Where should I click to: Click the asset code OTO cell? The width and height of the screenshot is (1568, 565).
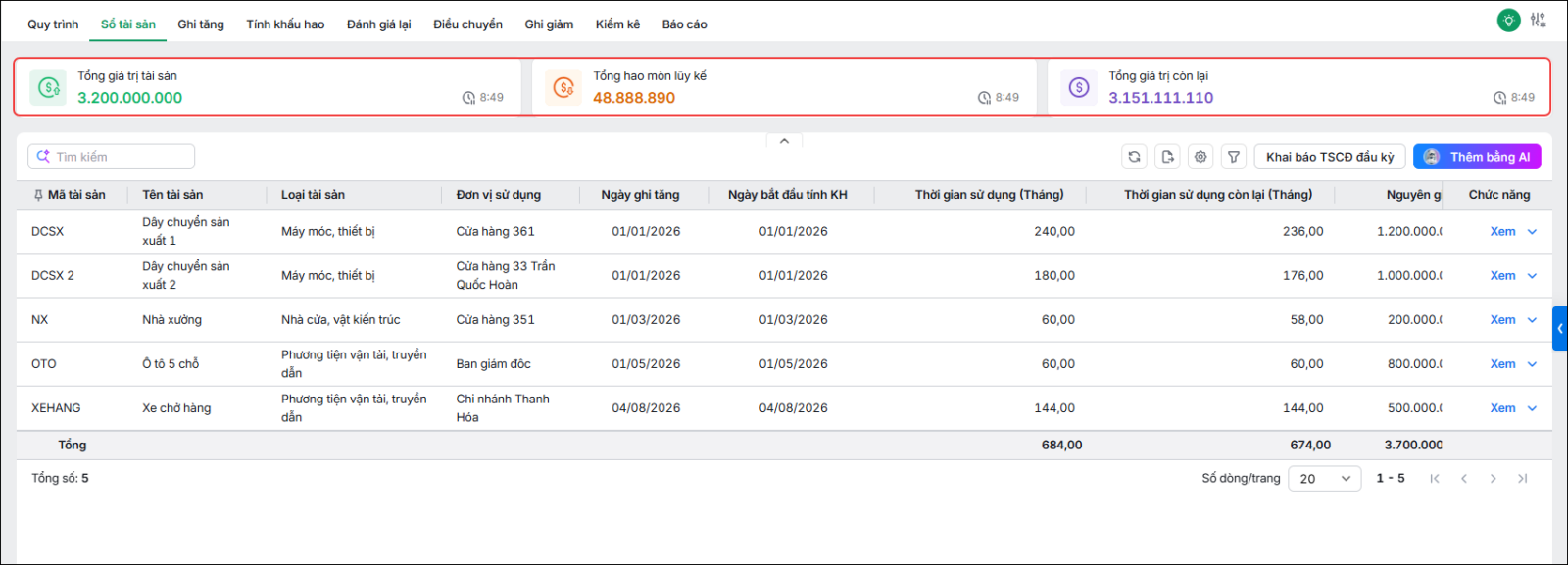tap(43, 364)
